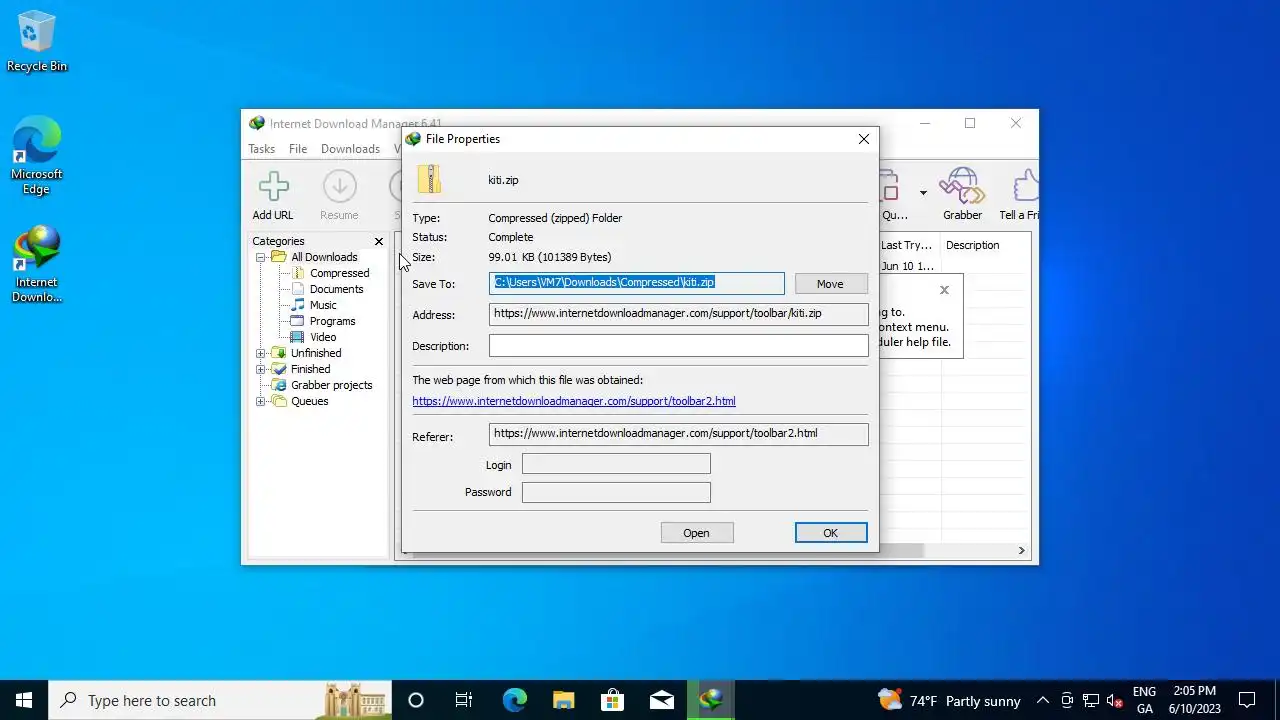Open Task View on the taskbar

coord(464,700)
